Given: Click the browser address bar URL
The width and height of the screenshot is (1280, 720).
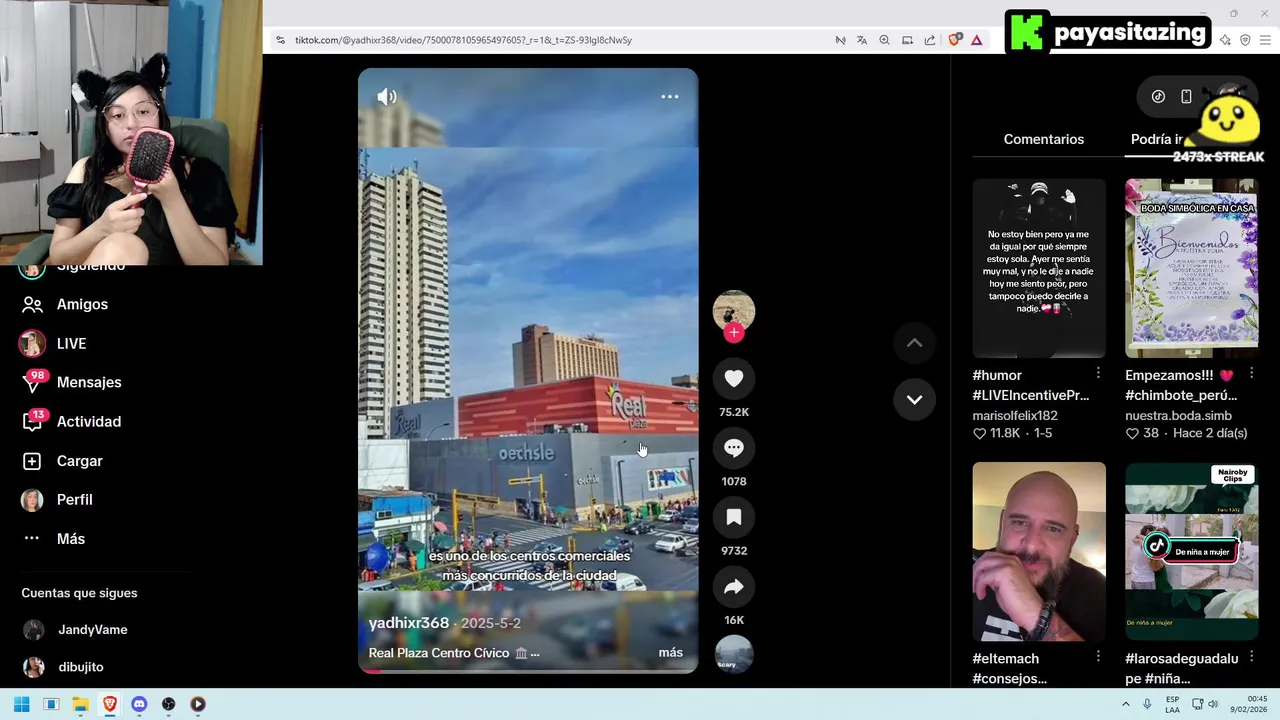Looking at the screenshot, I should 463,40.
